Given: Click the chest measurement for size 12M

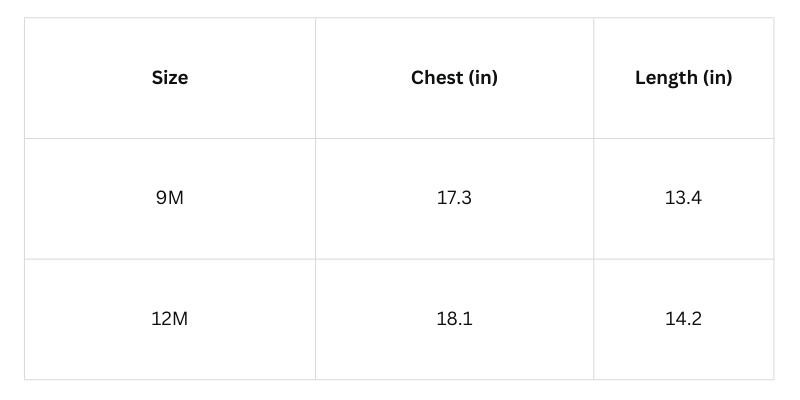Looking at the screenshot, I should 454,319.
